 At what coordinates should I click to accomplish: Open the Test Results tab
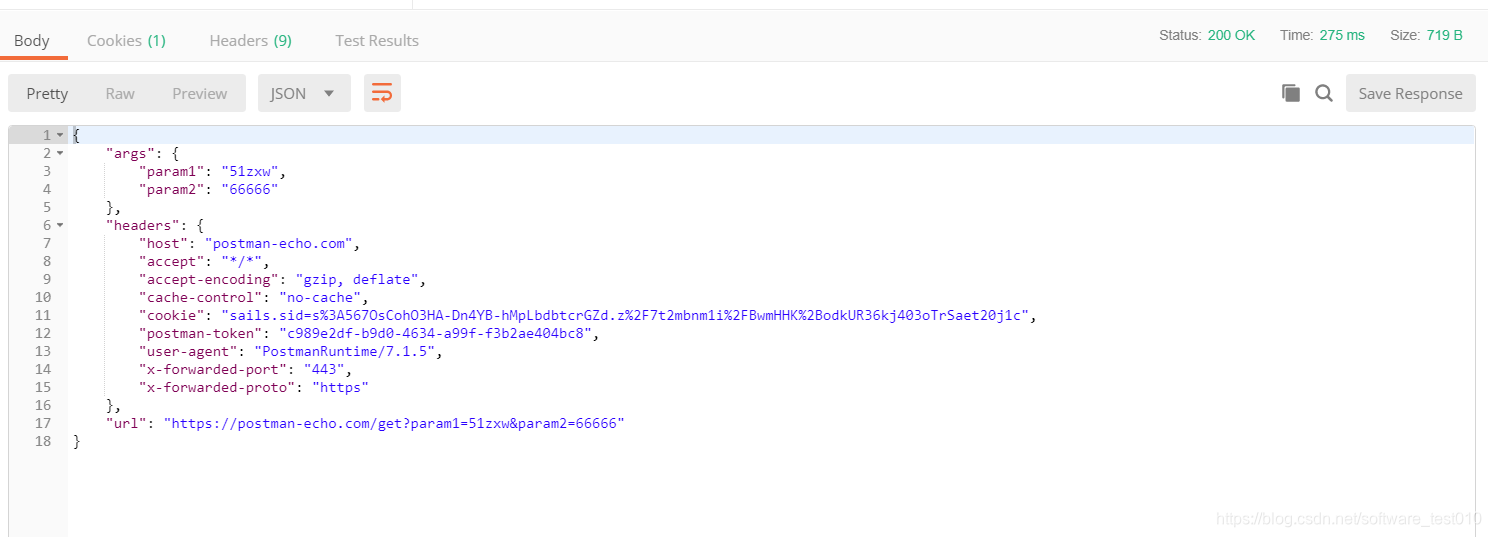point(377,40)
